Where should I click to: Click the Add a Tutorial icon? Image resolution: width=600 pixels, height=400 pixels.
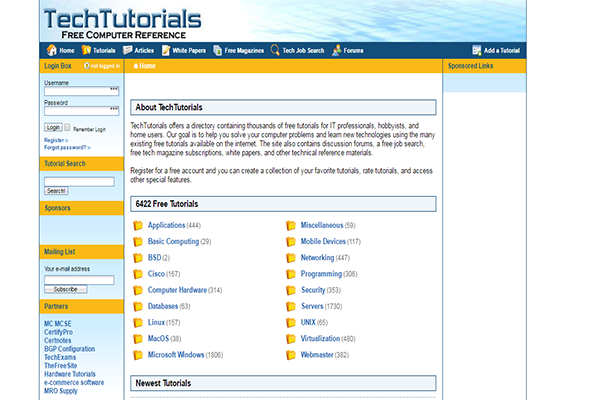[477, 50]
